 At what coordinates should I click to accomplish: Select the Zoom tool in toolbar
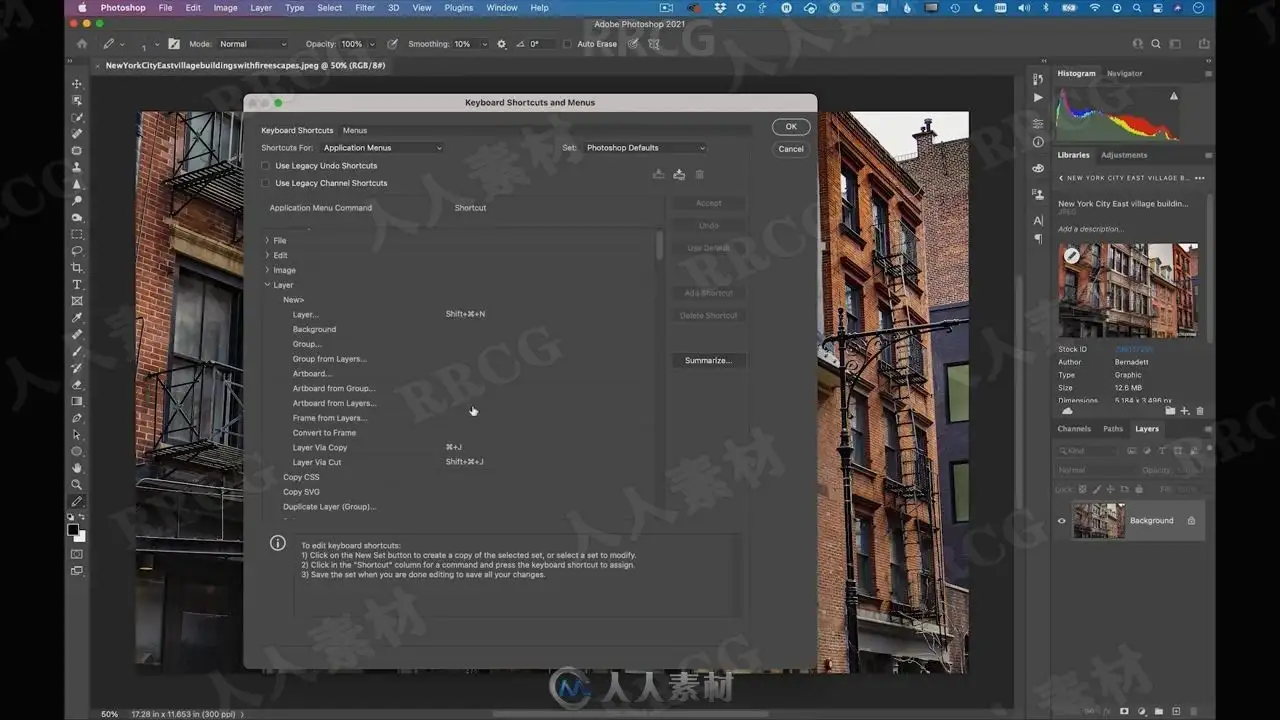click(77, 485)
